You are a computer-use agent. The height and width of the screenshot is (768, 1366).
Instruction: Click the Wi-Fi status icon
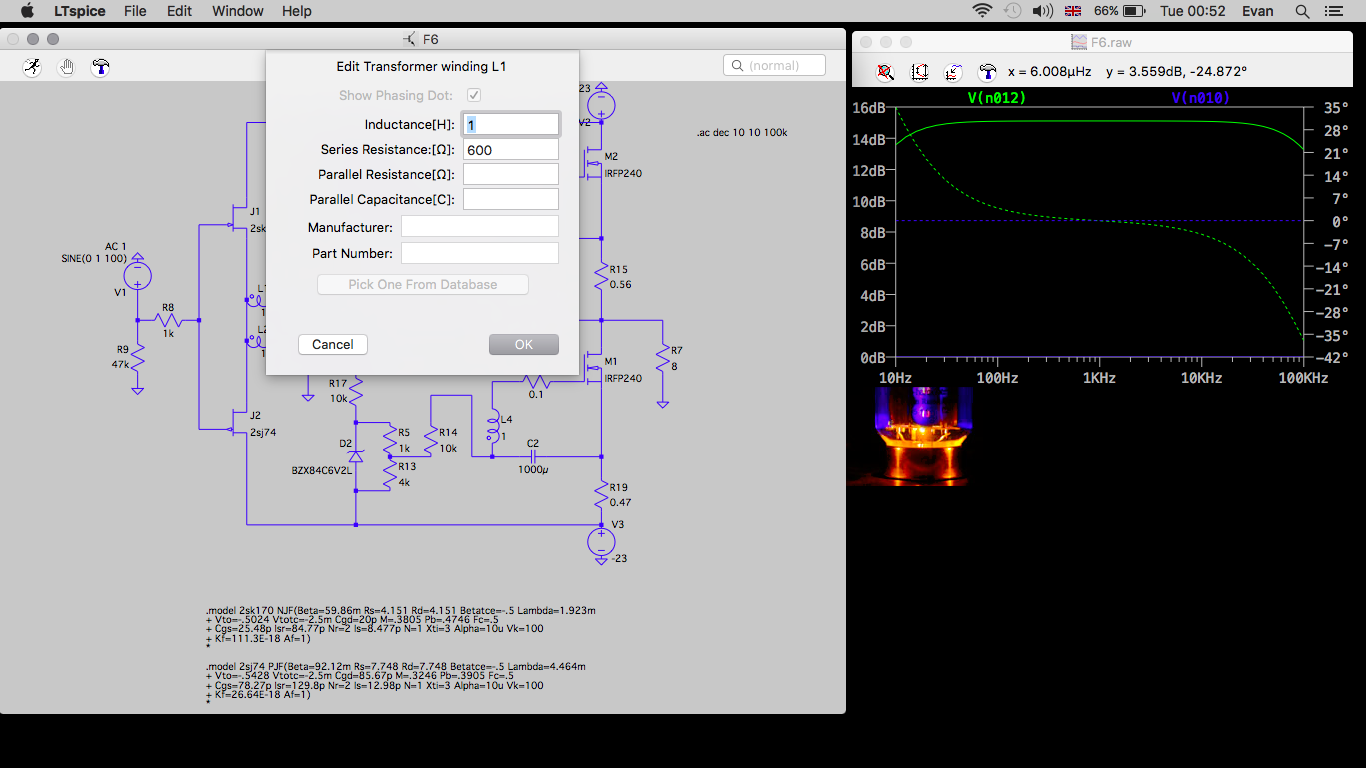click(982, 11)
